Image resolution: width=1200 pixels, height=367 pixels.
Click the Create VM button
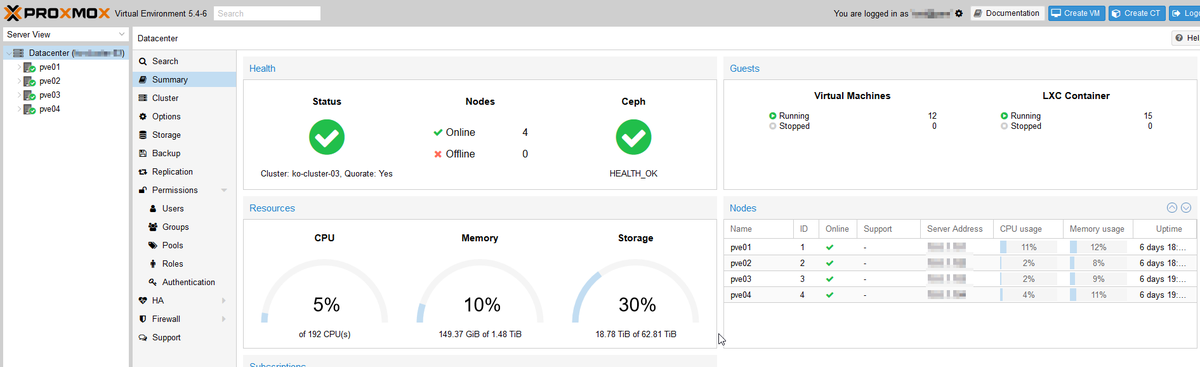1077,14
